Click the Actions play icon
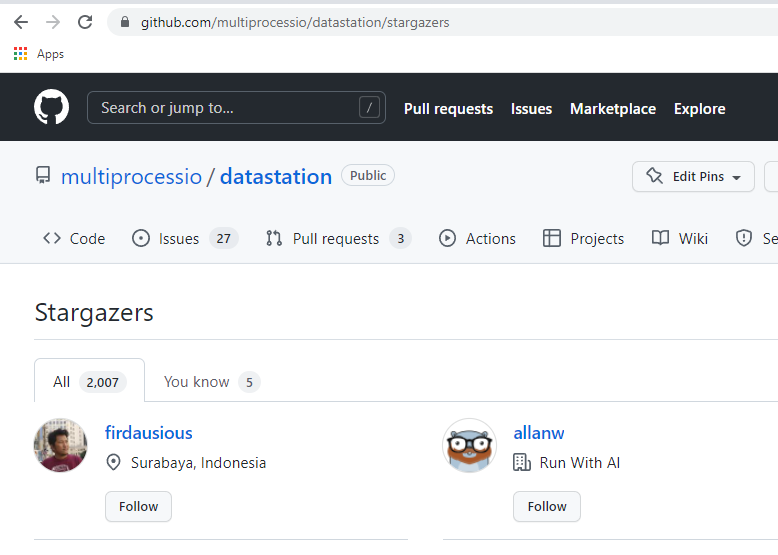Screen dimensions: 778x555 pos(447,239)
